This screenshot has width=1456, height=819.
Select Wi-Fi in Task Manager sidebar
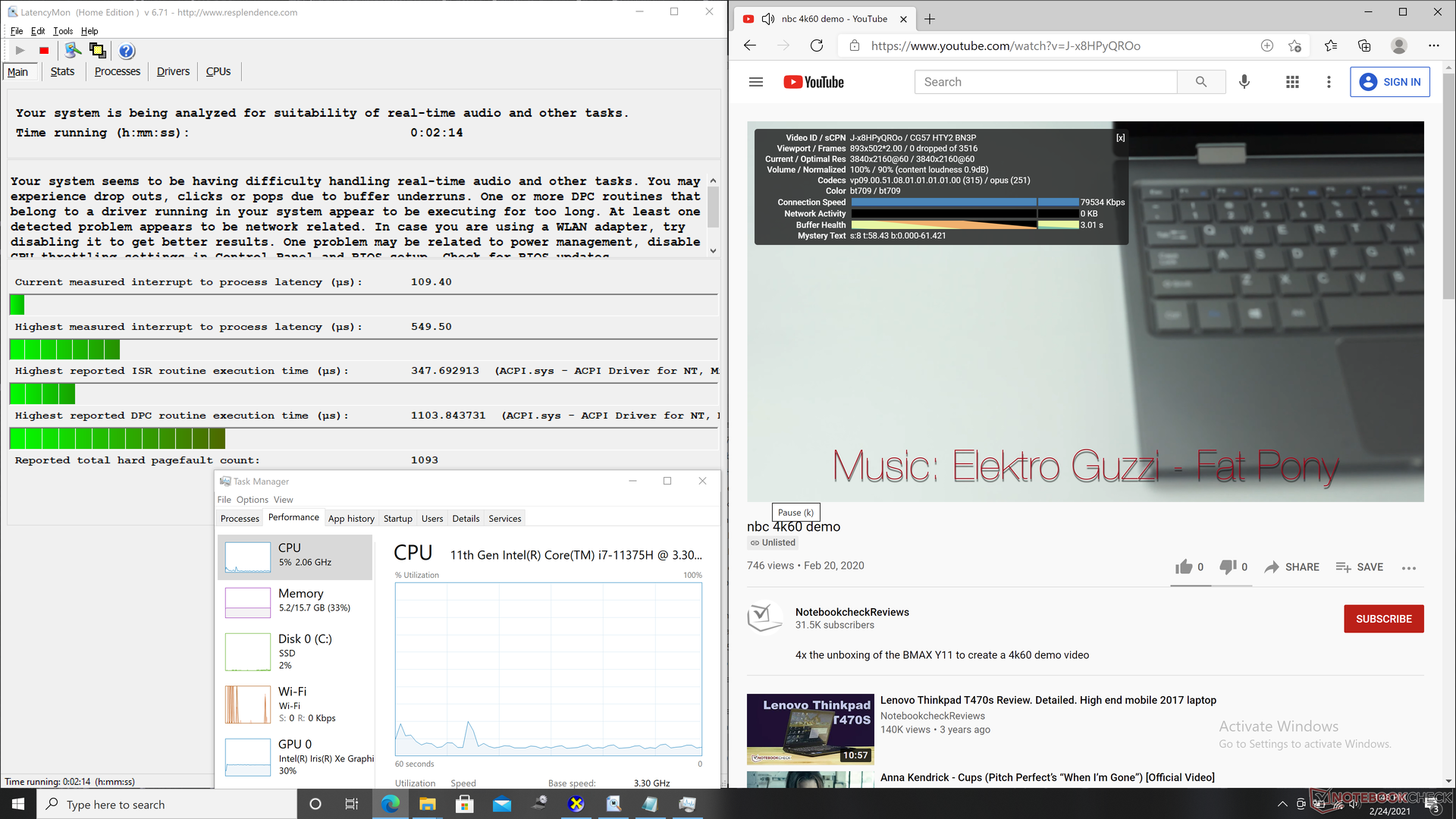coord(295,704)
